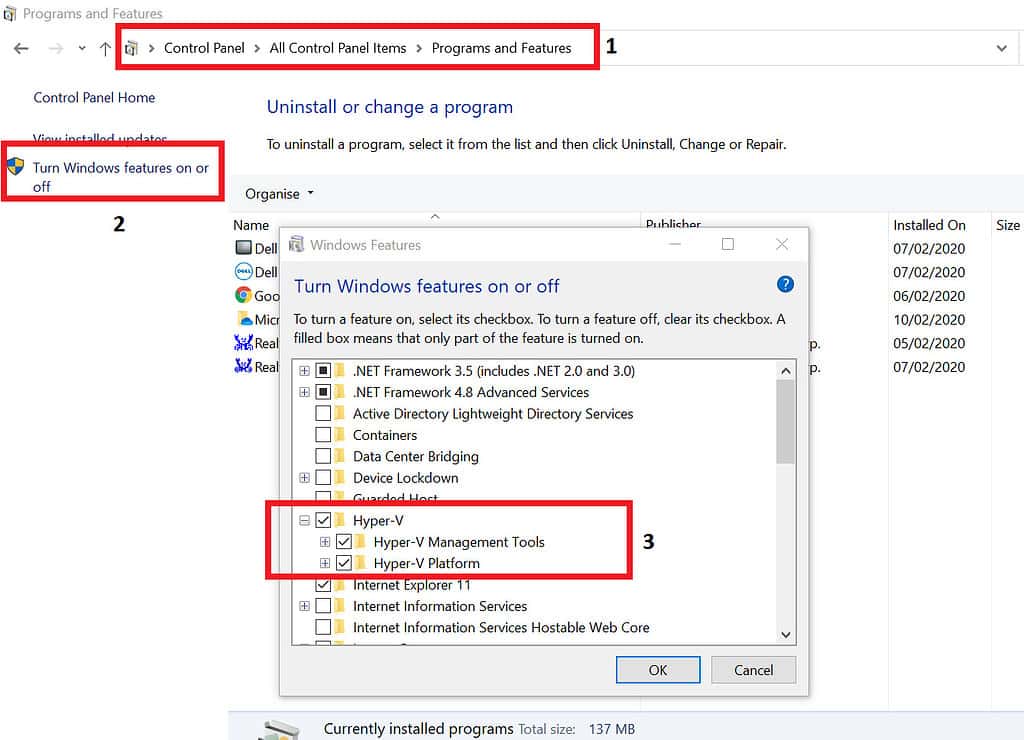Click the features list scroll down arrow
Image resolution: width=1024 pixels, height=740 pixels.
[x=786, y=635]
